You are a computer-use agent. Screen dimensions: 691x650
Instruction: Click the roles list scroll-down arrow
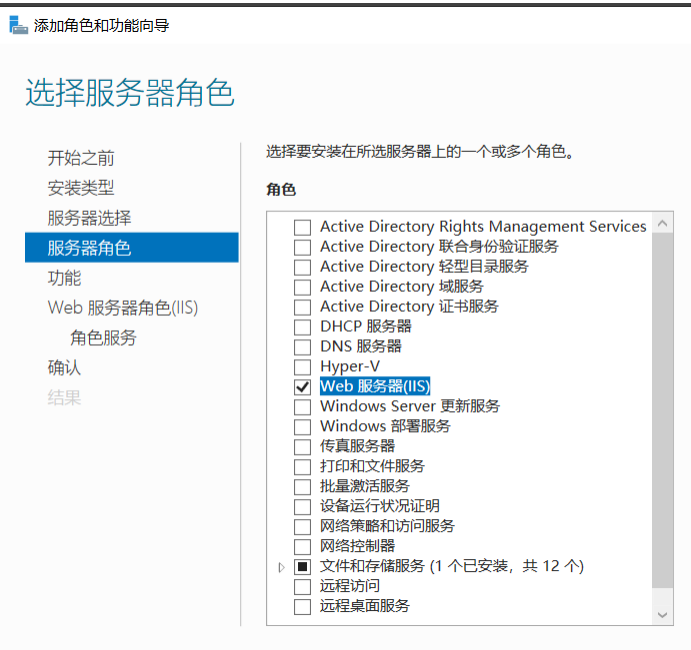pos(662,615)
